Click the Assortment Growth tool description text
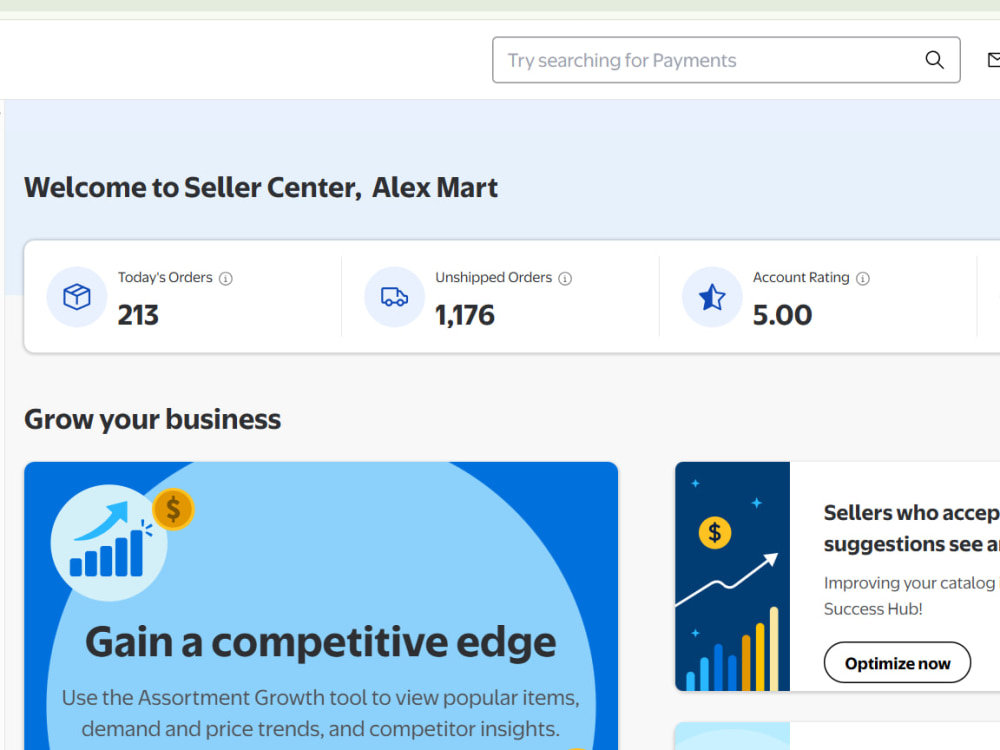The height and width of the screenshot is (750, 1000). 321,713
